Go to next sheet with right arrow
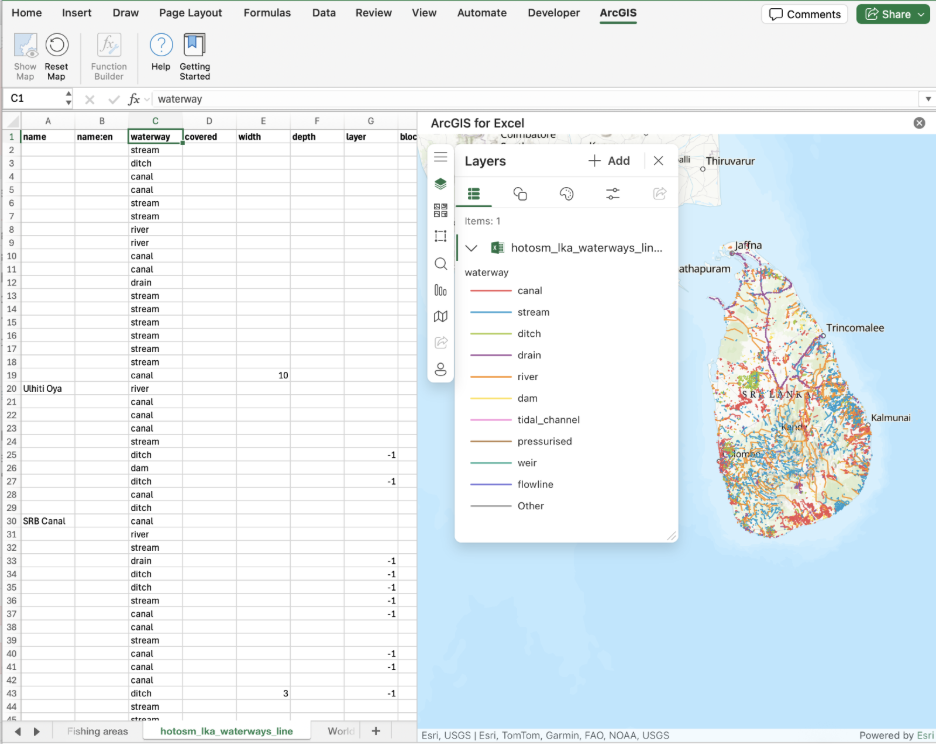The width and height of the screenshot is (936, 744). [x=36, y=731]
